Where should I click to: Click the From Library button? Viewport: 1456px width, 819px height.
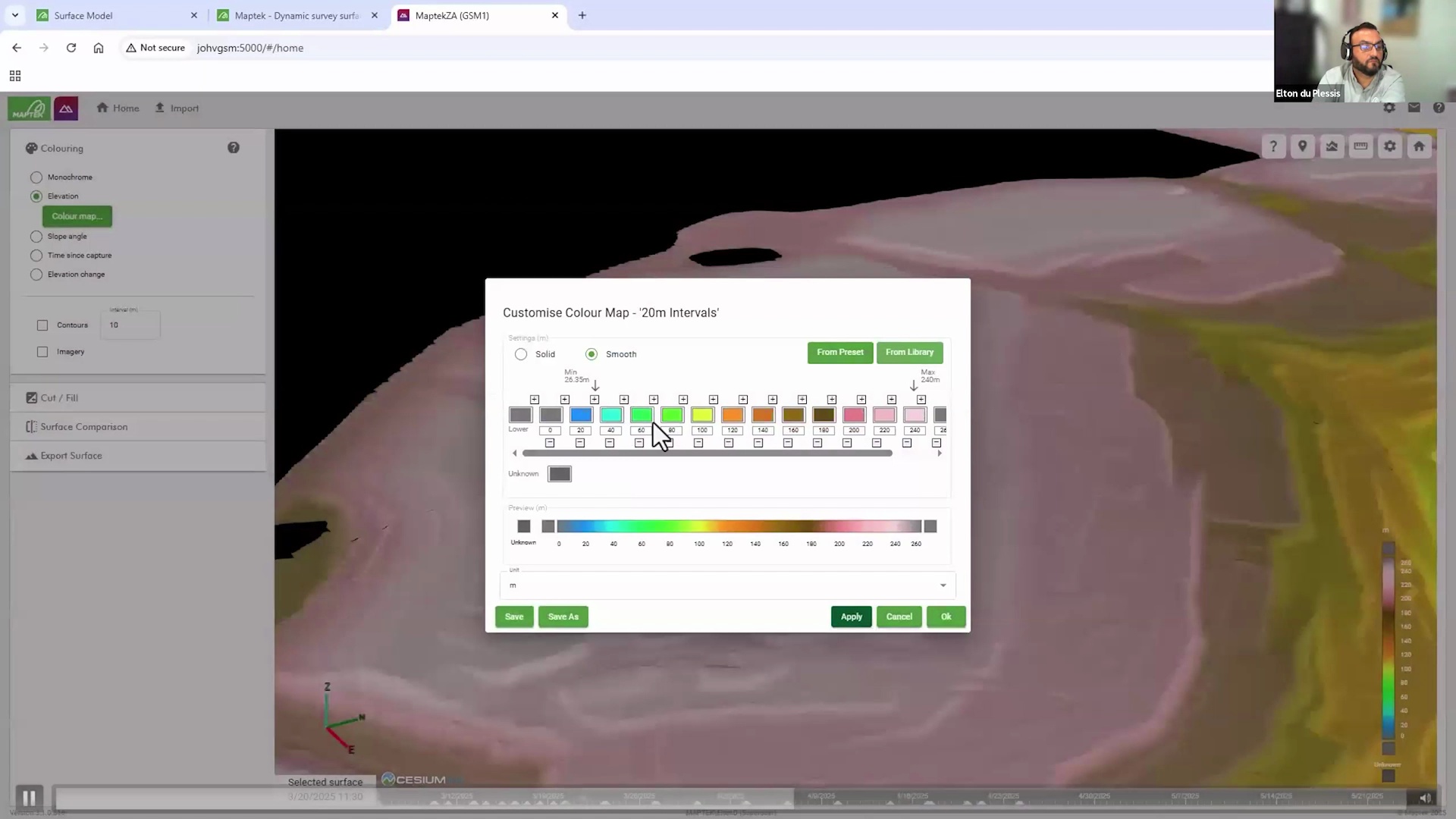click(910, 353)
